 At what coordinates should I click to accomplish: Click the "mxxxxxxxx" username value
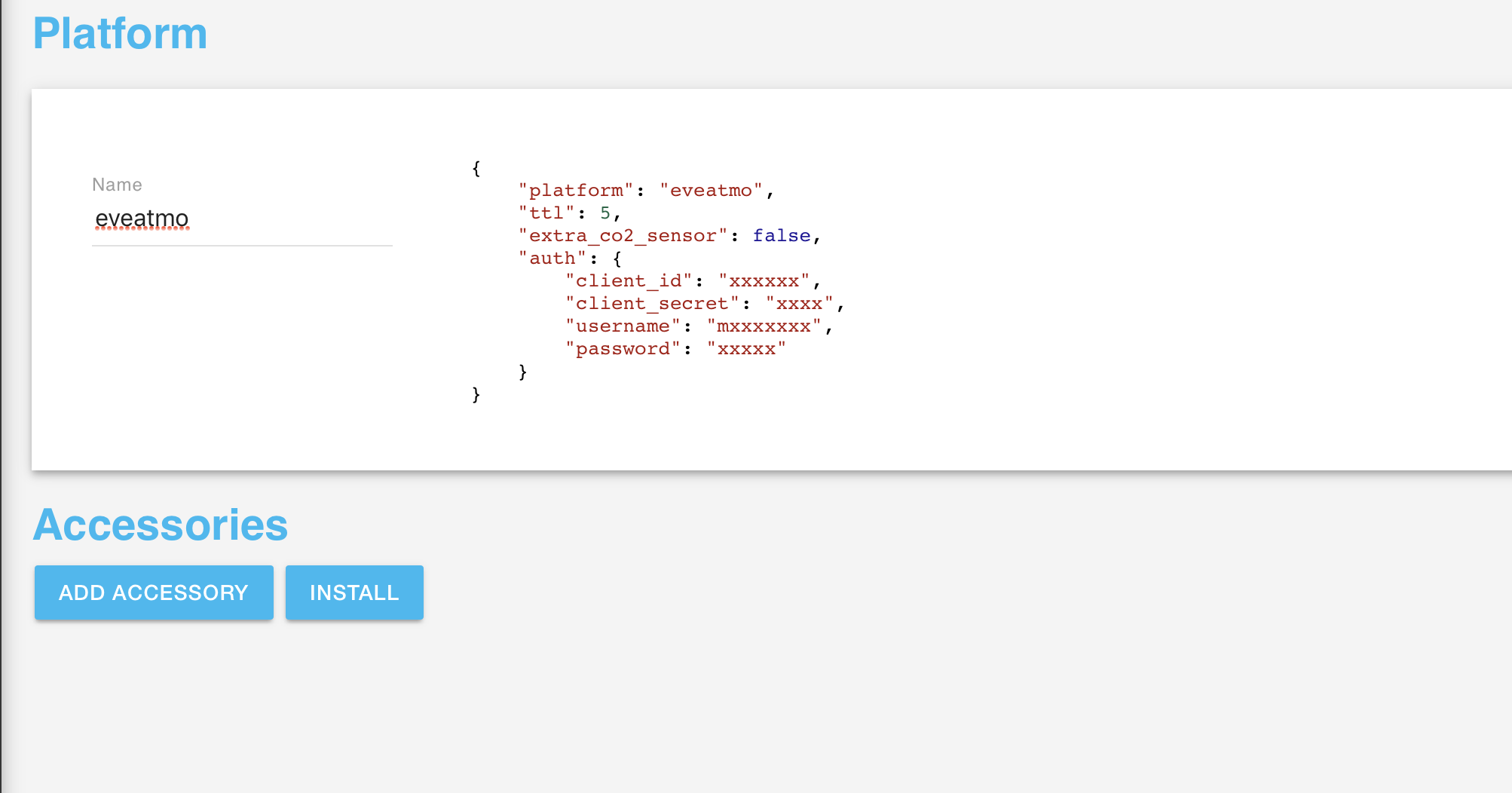(764, 326)
